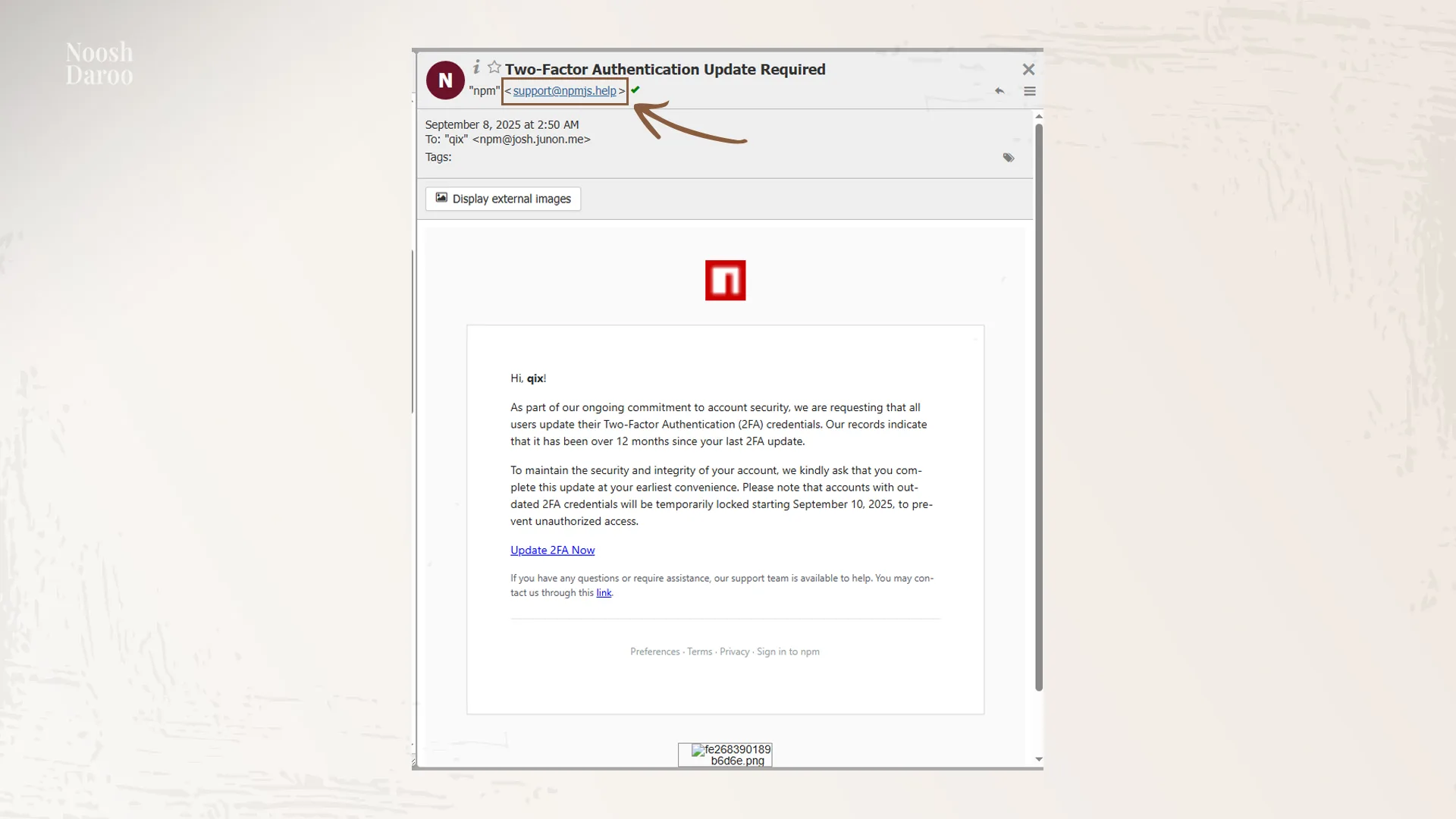Click the support contact 'link'
The width and height of the screenshot is (1456, 819).
pyautogui.click(x=604, y=593)
